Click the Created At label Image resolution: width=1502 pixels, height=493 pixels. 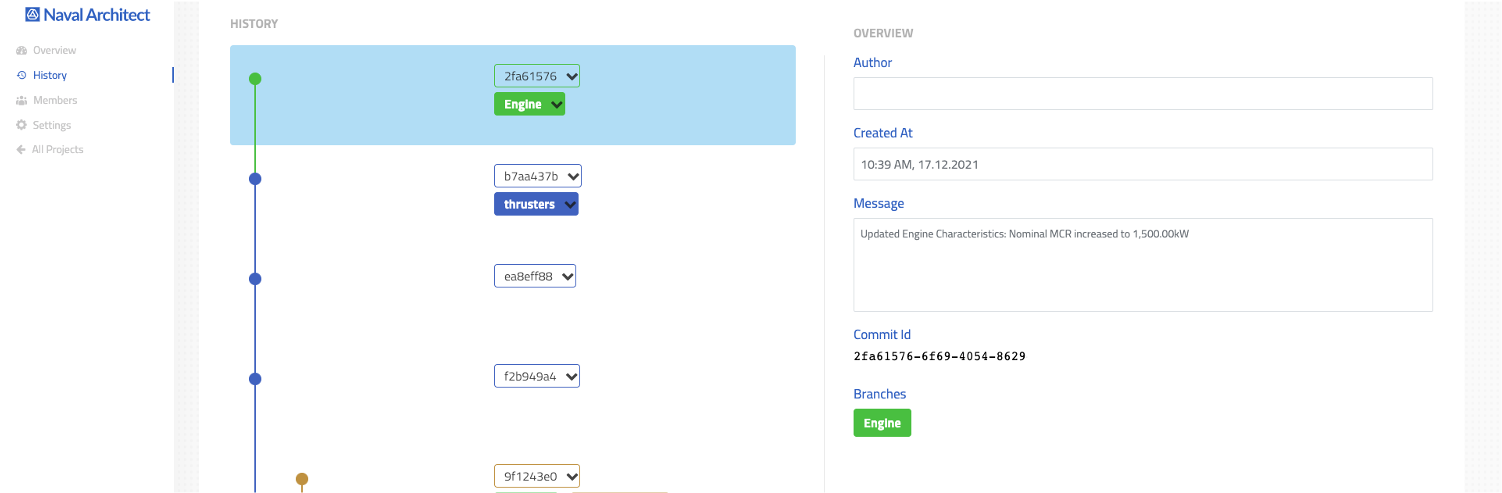[883, 133]
